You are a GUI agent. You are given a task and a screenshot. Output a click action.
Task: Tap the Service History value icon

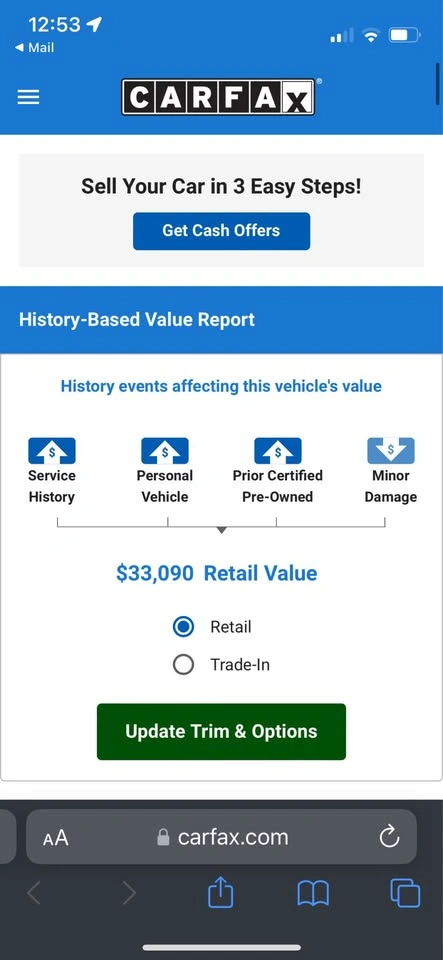tap(52, 451)
